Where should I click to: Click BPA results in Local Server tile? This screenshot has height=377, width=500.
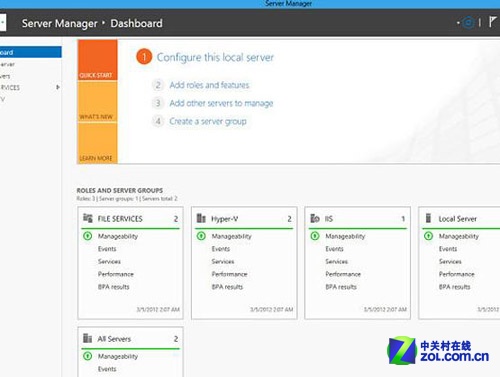pos(455,287)
